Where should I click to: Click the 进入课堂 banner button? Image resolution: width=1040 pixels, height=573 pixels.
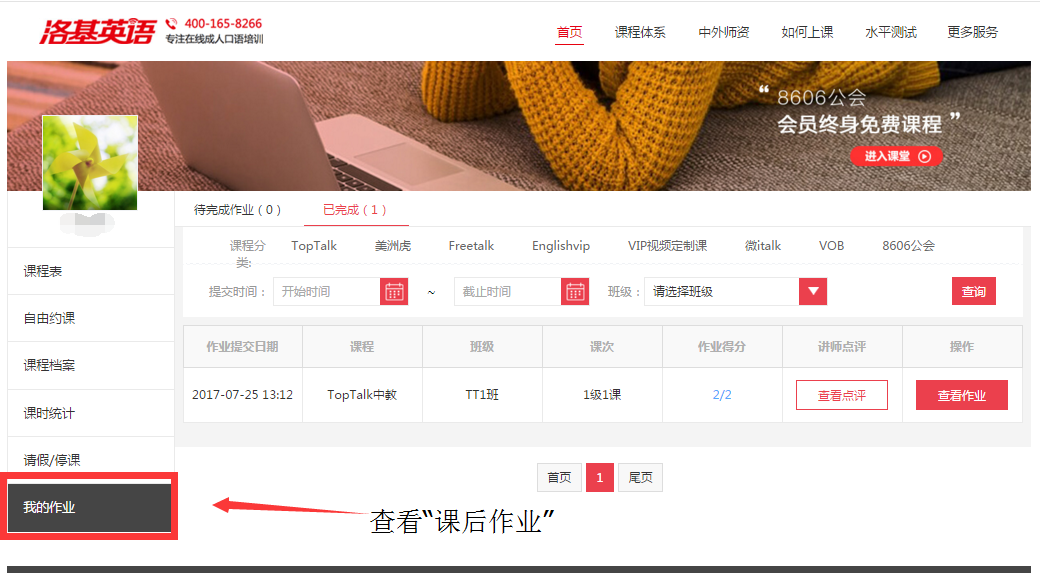tap(896, 156)
